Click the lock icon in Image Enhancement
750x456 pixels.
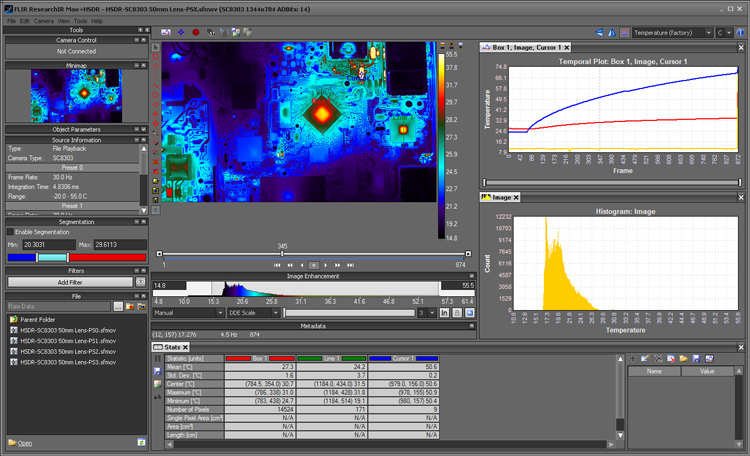[456, 313]
